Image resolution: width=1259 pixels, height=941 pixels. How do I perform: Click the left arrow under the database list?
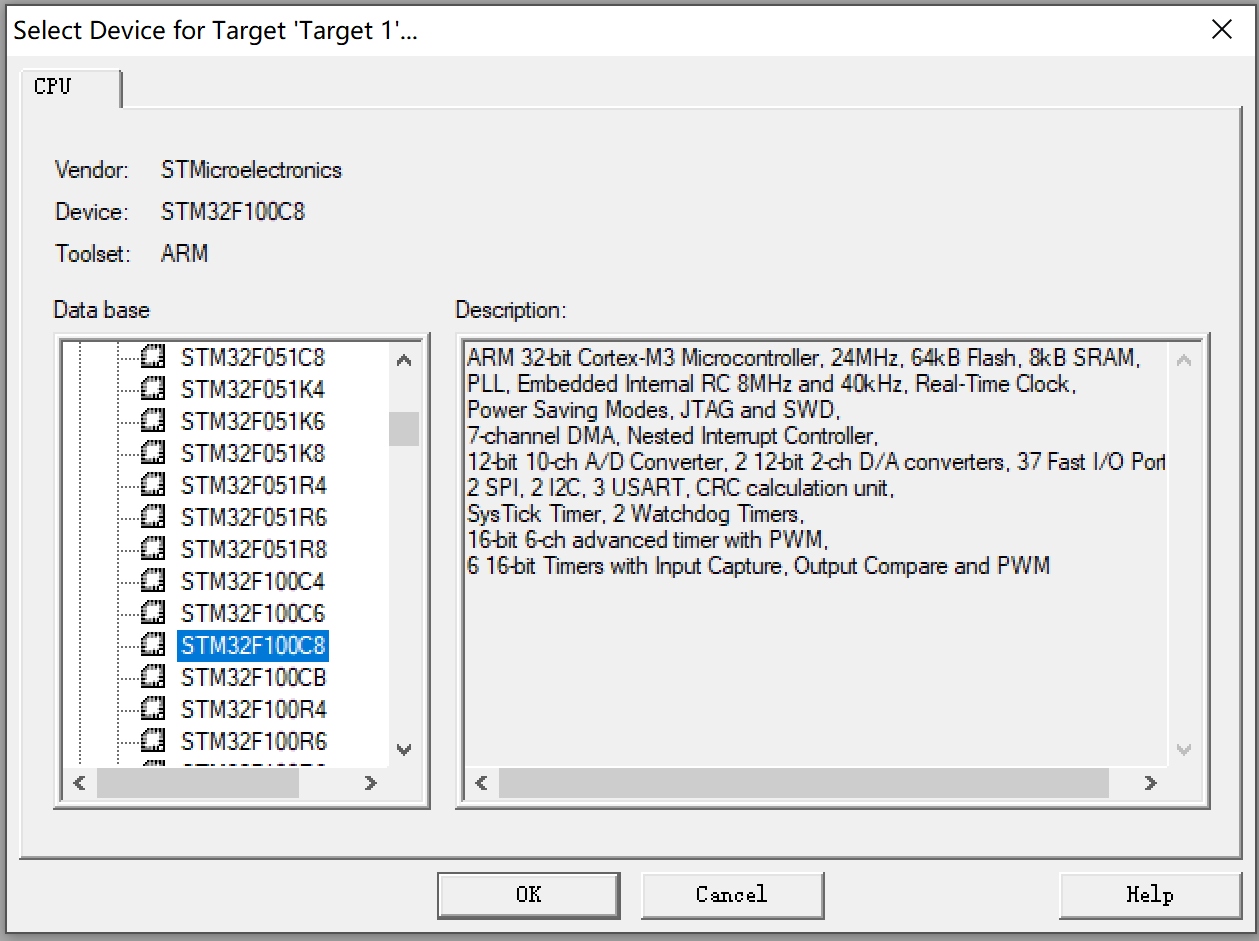[x=80, y=783]
